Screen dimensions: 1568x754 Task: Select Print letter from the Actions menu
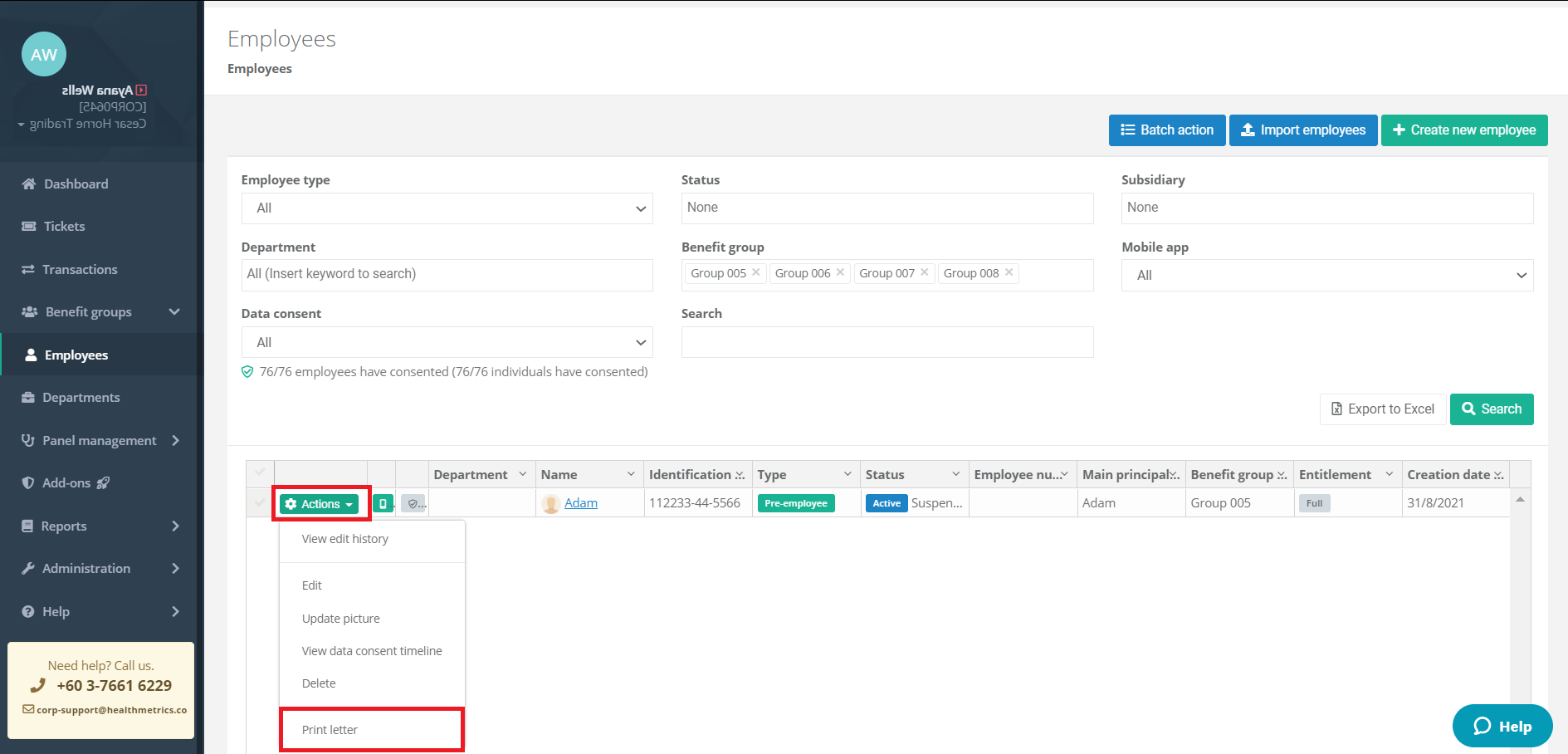coord(330,730)
